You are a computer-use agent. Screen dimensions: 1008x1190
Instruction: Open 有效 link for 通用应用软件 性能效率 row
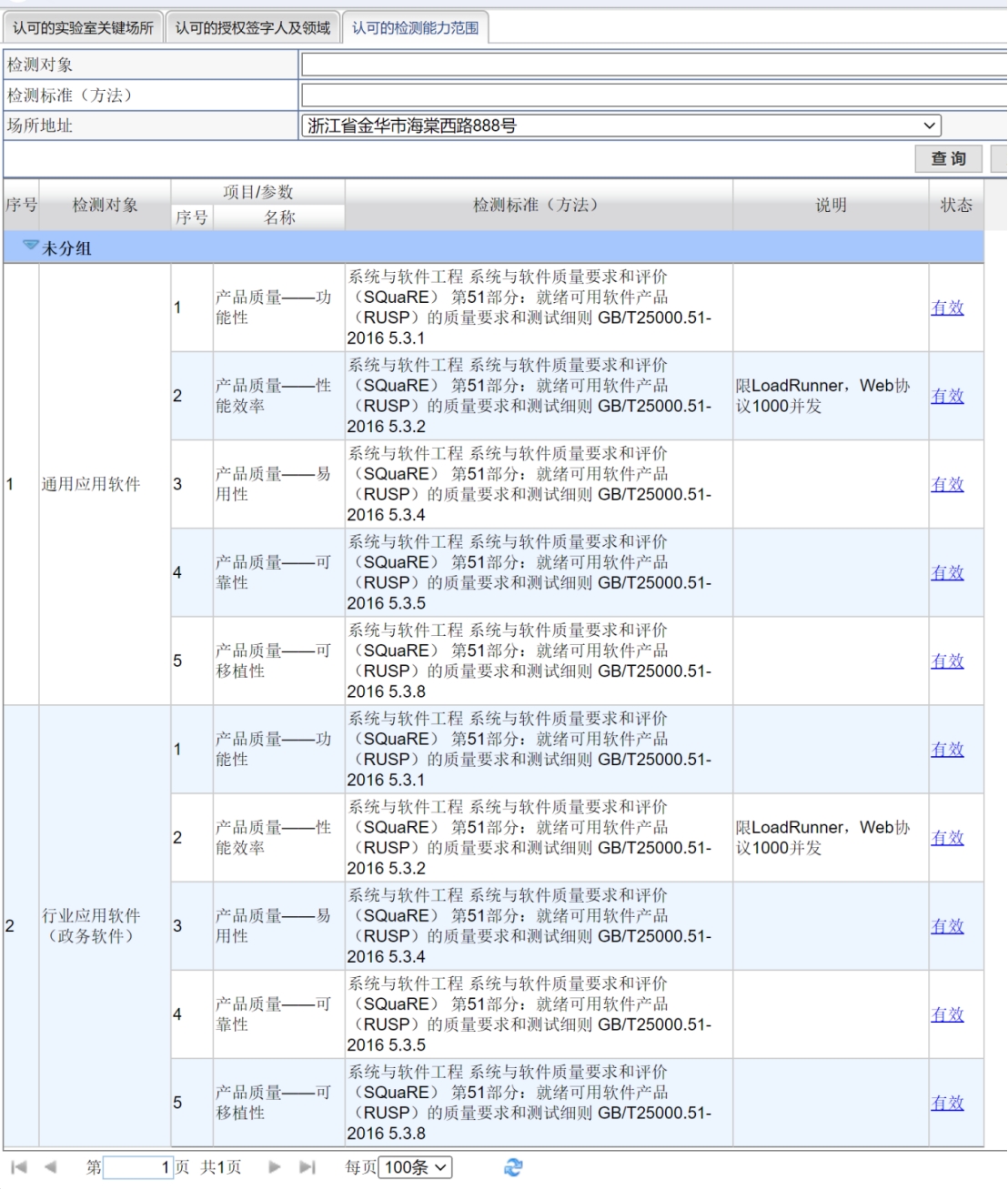pos(947,396)
